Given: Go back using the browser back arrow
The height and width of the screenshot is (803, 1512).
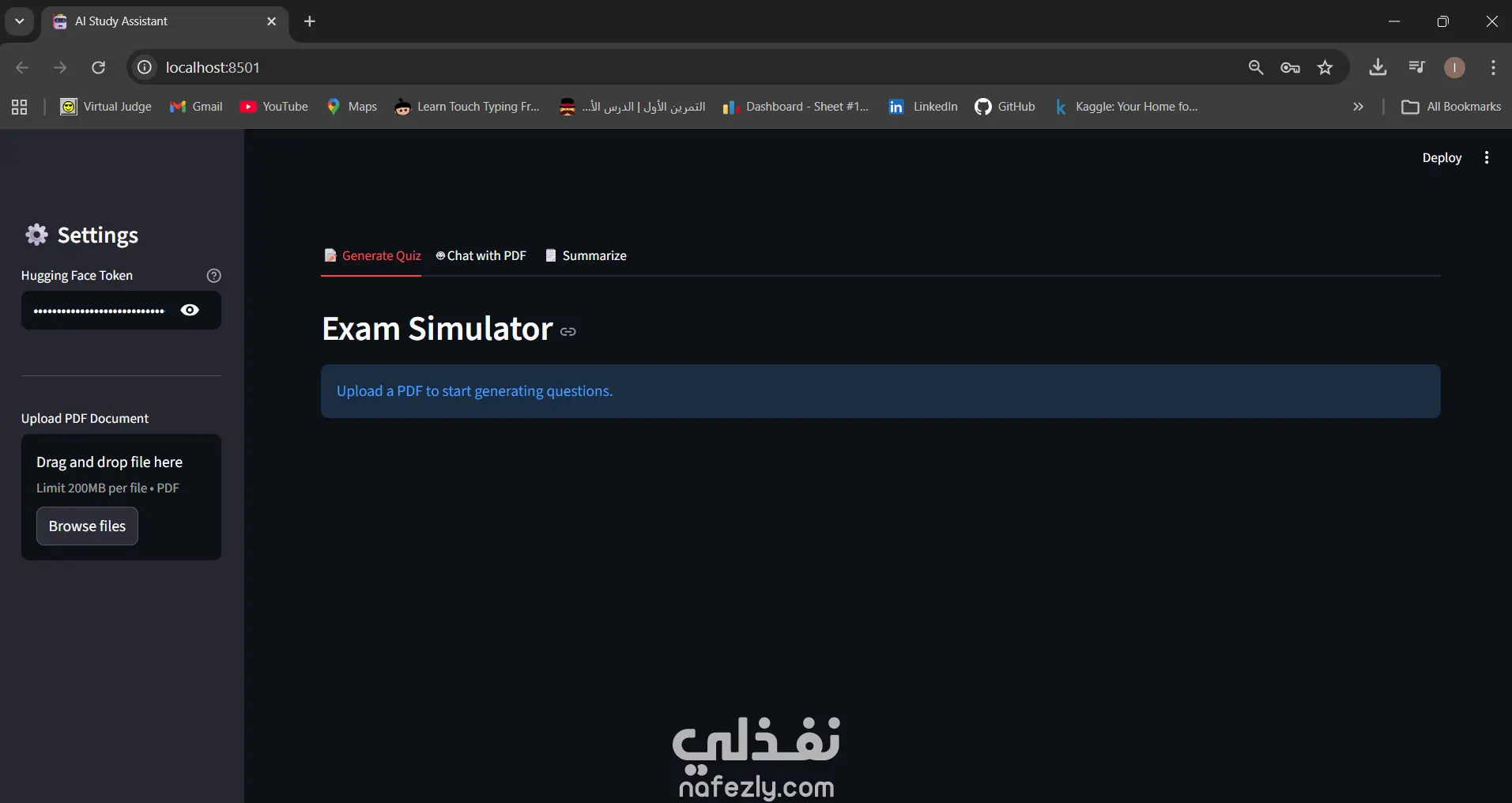Looking at the screenshot, I should coord(22,67).
